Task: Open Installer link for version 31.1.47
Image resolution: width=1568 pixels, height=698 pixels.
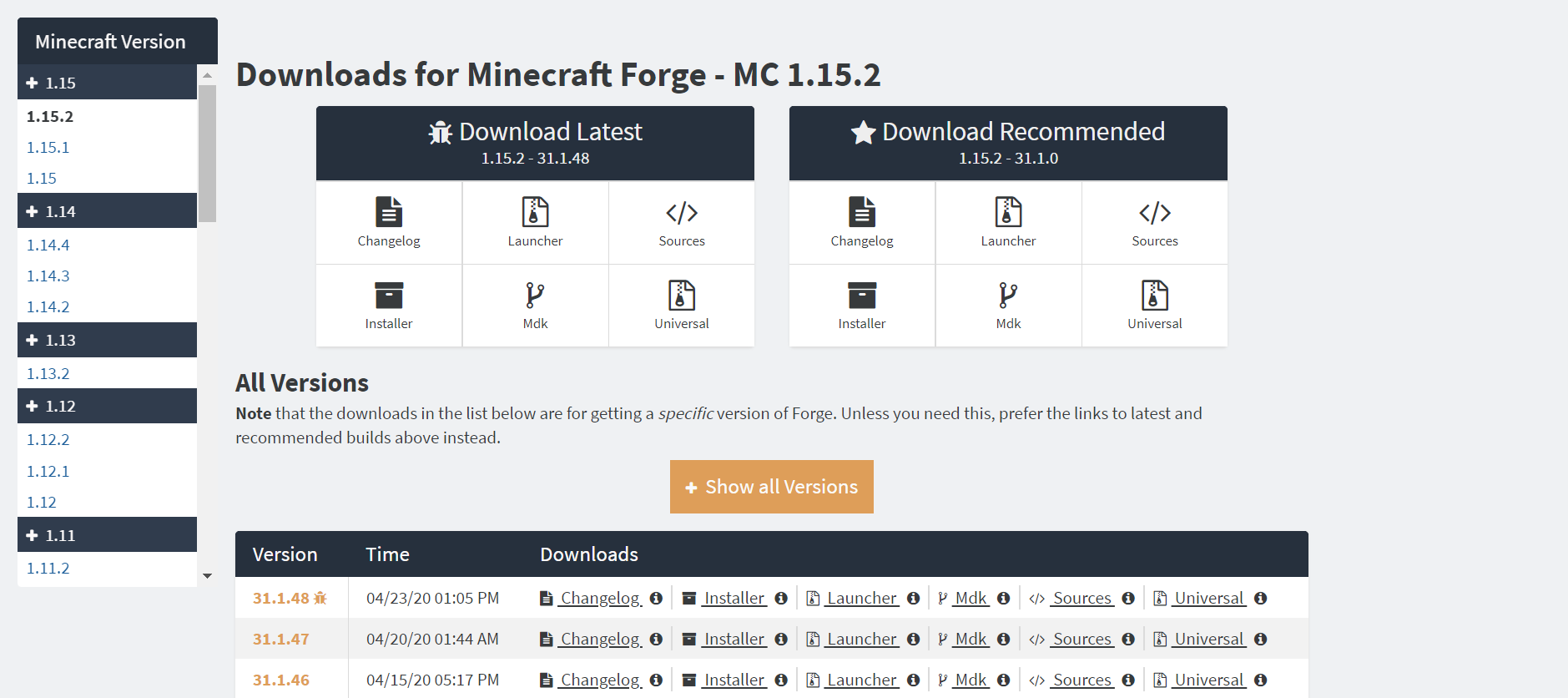Action: [734, 639]
